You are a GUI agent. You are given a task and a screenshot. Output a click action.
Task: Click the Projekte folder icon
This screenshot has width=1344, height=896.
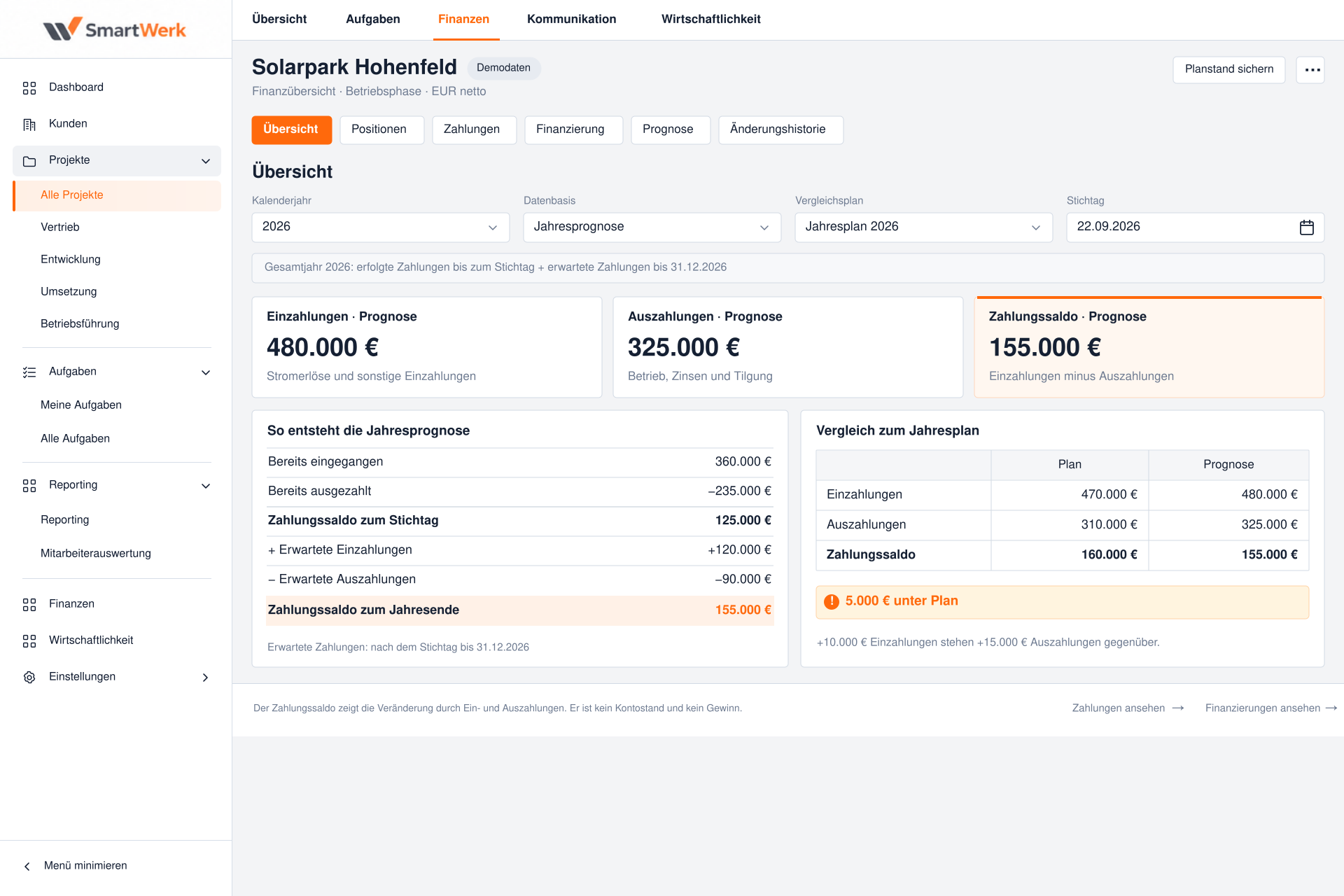[x=29, y=161]
